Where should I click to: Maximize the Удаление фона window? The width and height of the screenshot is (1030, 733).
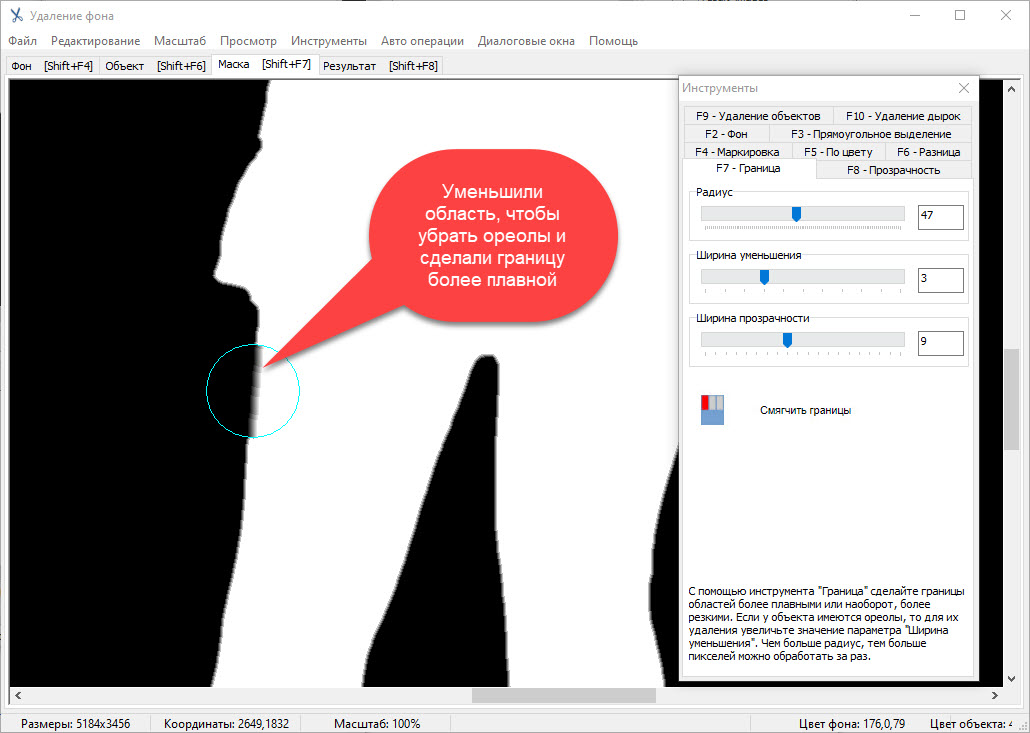pos(960,15)
